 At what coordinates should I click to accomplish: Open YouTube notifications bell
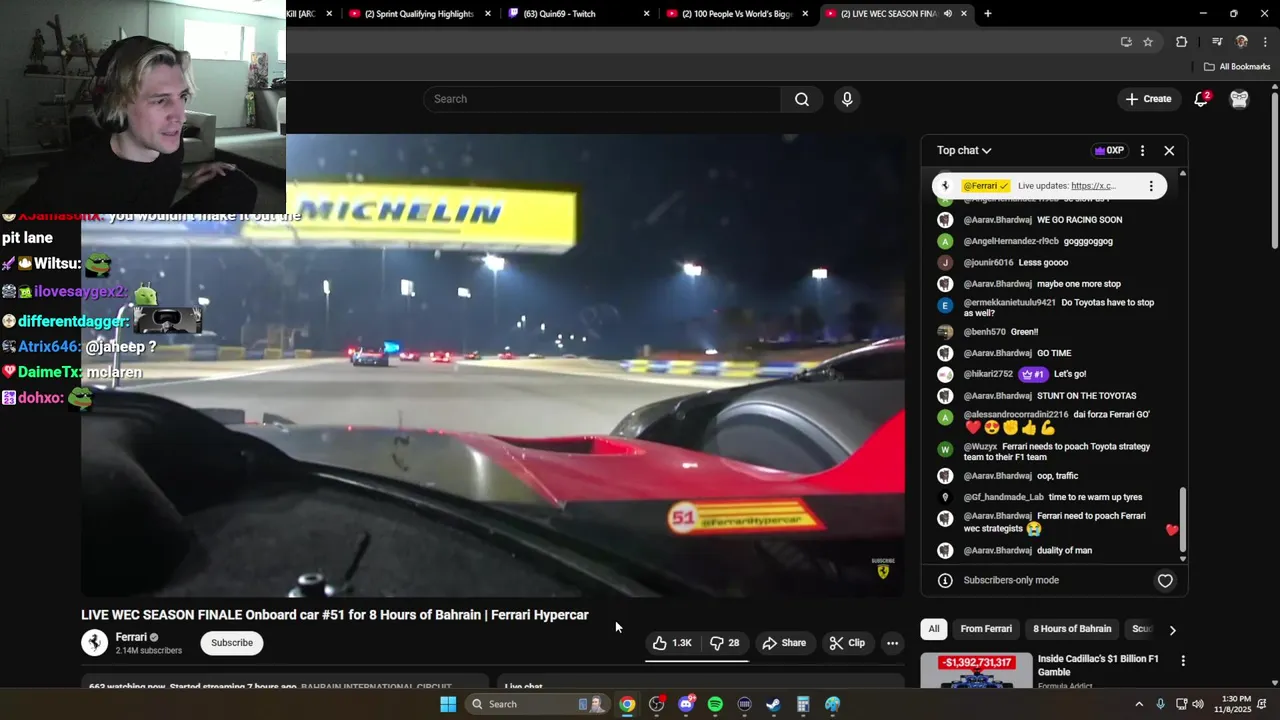(1202, 99)
